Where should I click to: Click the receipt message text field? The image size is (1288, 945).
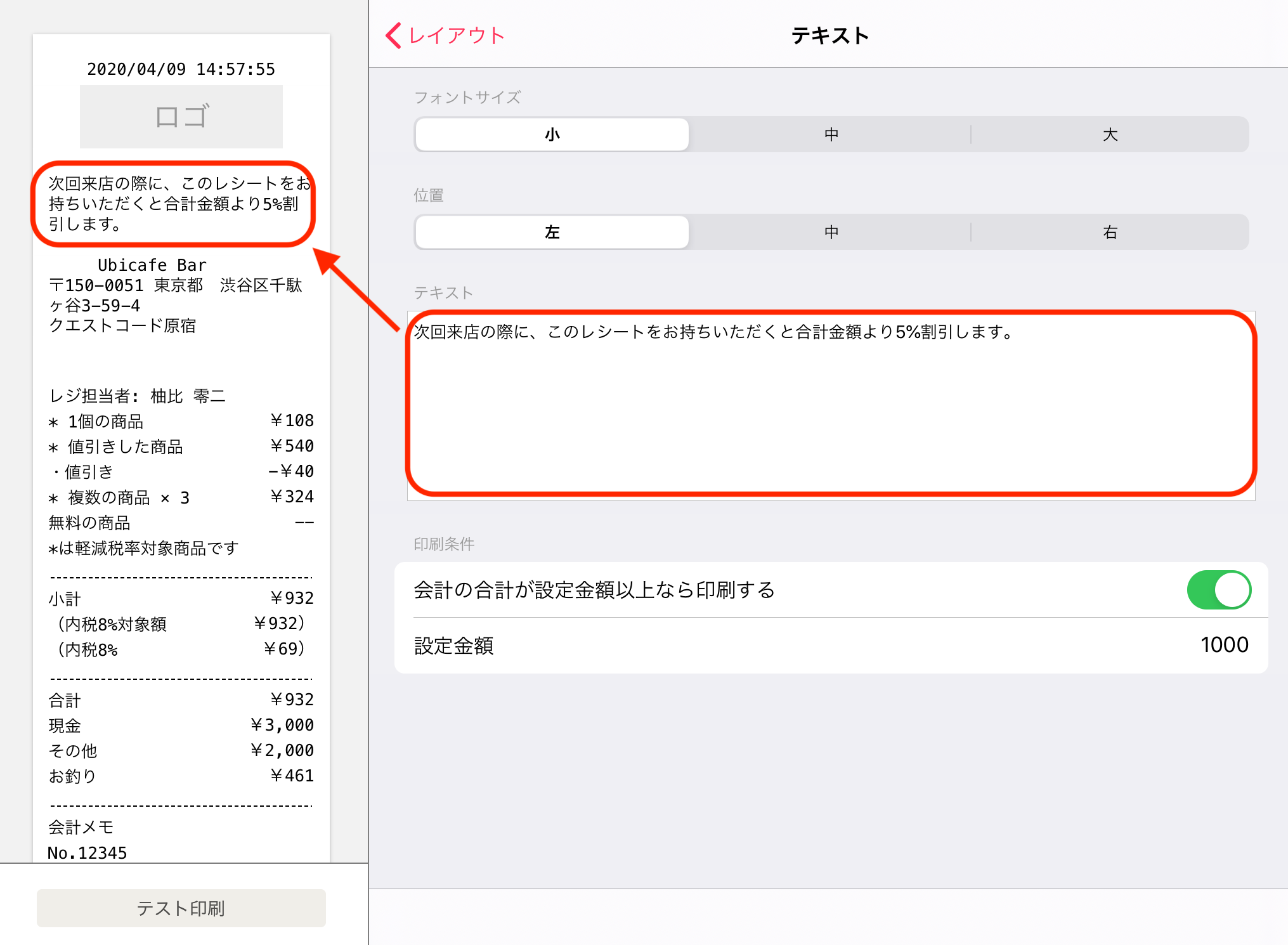pos(831,406)
